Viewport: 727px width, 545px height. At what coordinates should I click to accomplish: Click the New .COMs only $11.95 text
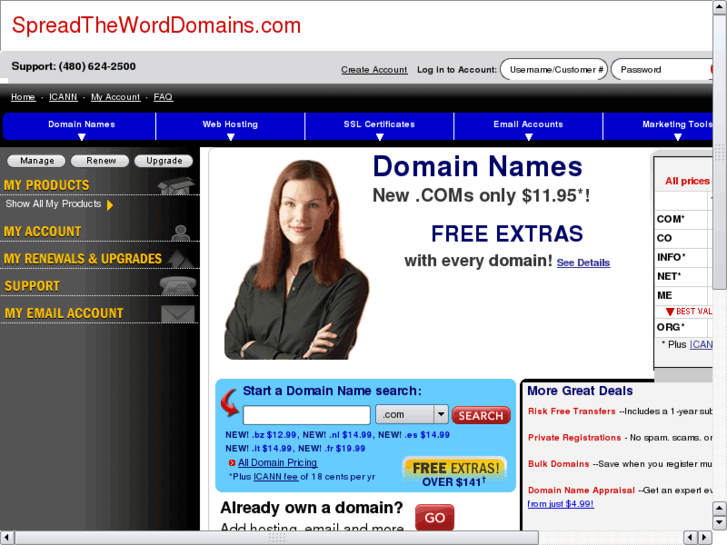481,196
